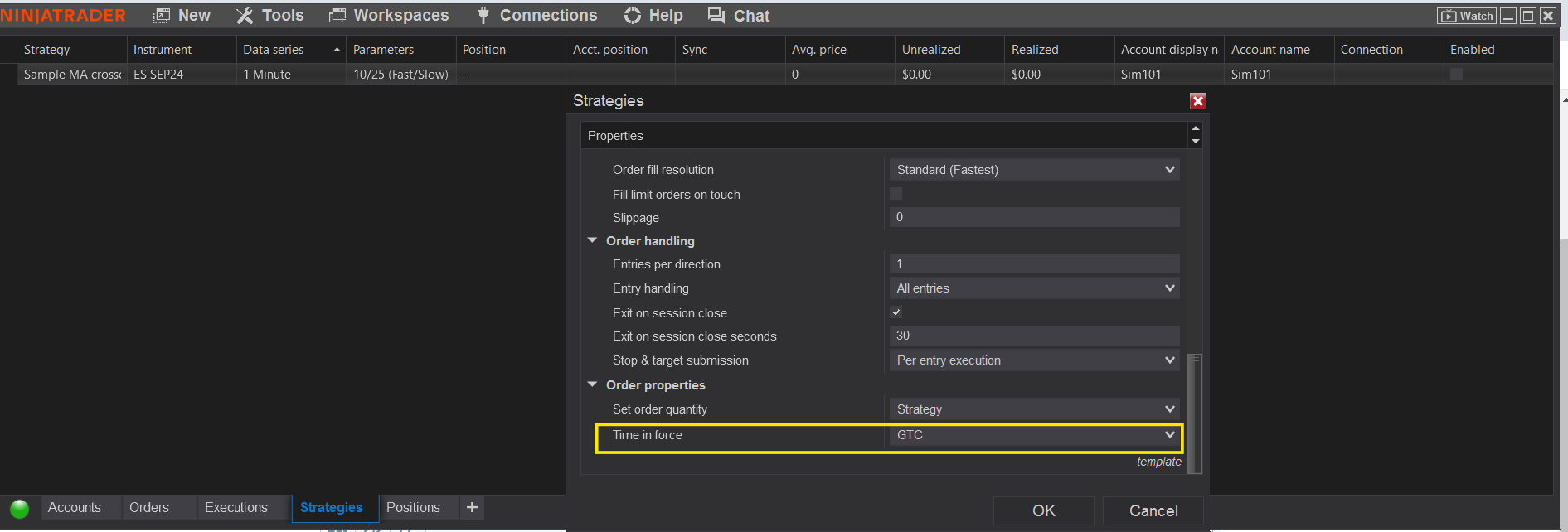
Task: Click the Workspaces icon
Action: [x=337, y=16]
